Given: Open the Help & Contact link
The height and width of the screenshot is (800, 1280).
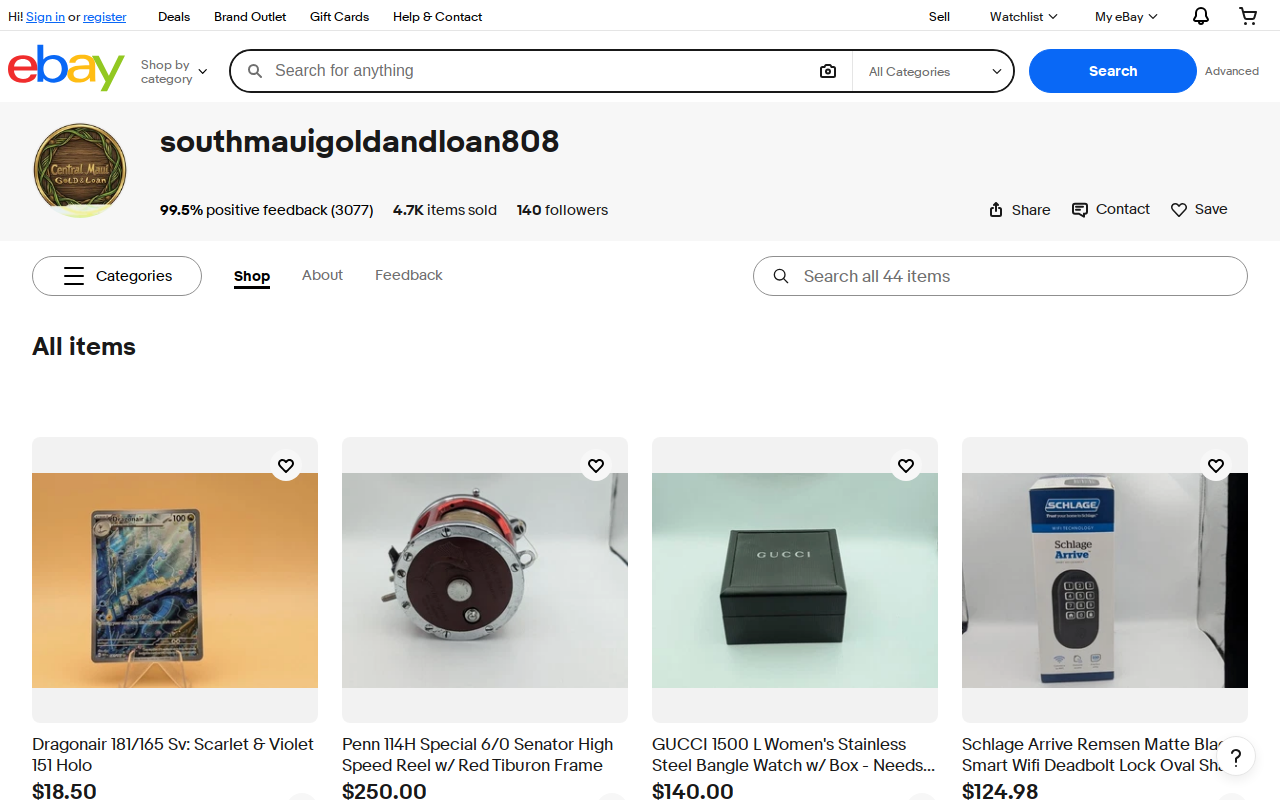Looking at the screenshot, I should point(437,16).
